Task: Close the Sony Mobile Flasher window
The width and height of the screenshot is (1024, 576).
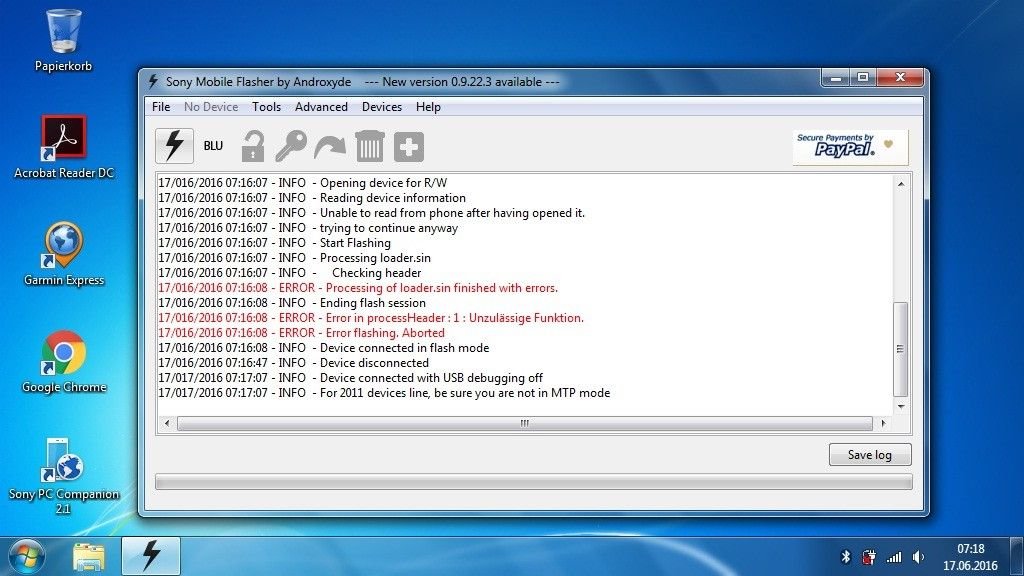Action: pos(901,78)
